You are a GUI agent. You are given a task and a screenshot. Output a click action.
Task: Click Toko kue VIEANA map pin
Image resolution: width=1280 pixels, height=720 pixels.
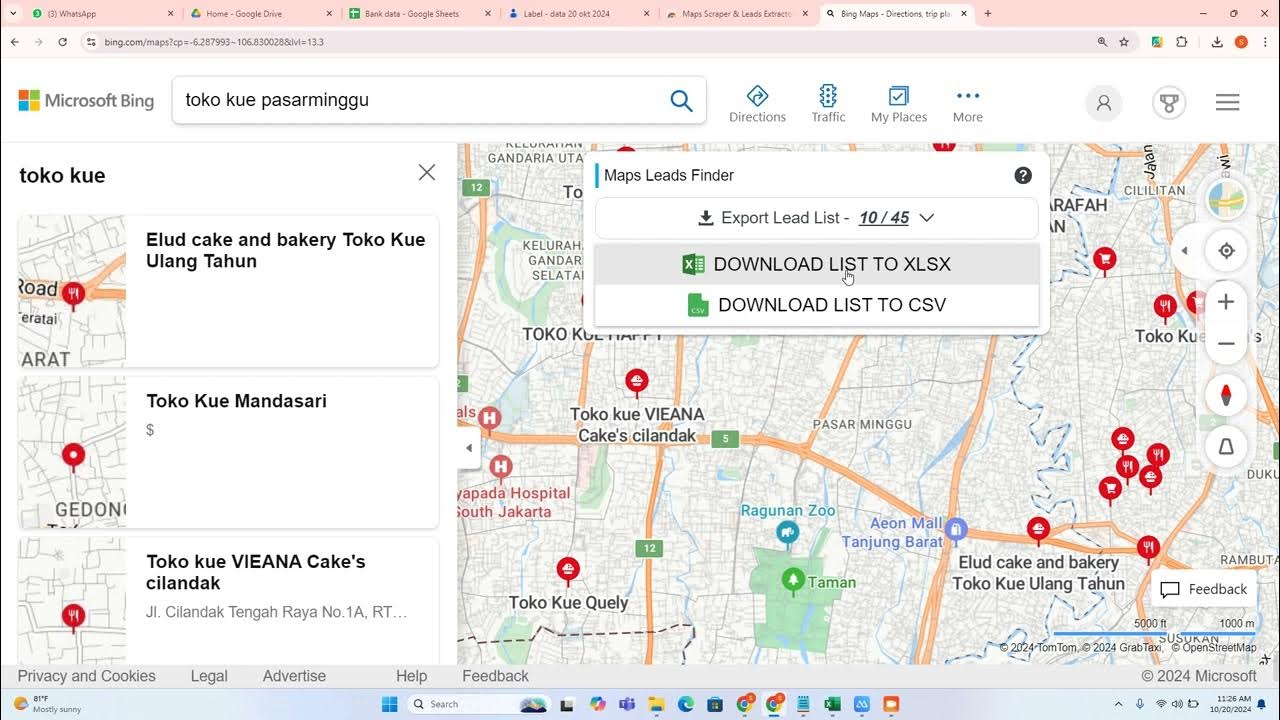tap(636, 382)
